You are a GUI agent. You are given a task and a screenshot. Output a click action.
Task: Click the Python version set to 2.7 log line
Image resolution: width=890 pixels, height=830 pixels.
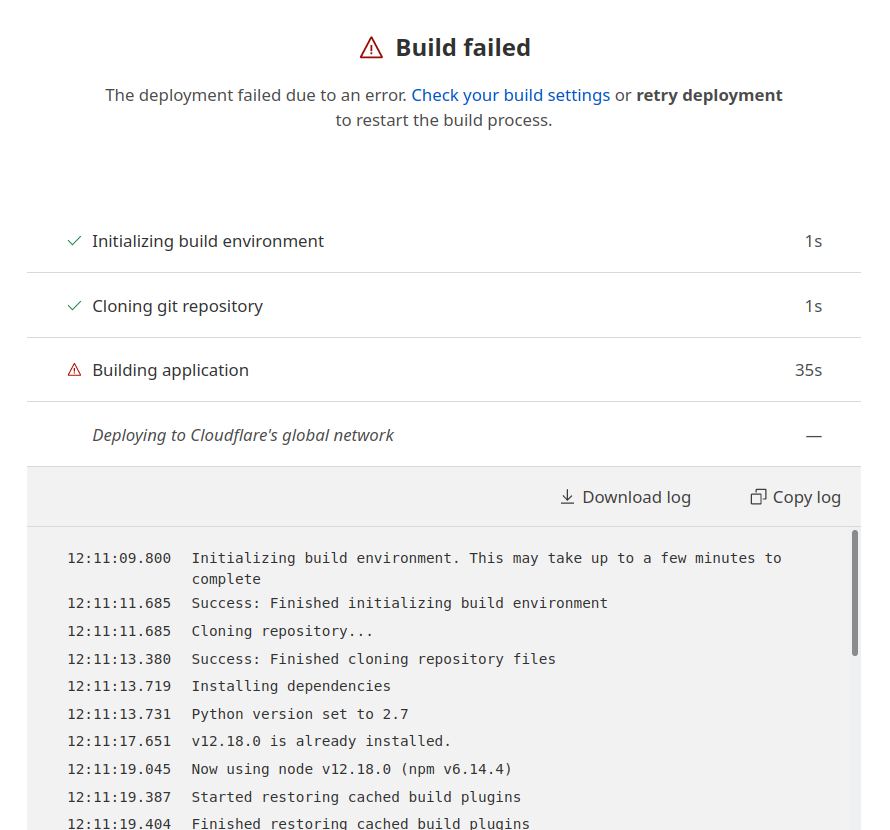(300, 714)
